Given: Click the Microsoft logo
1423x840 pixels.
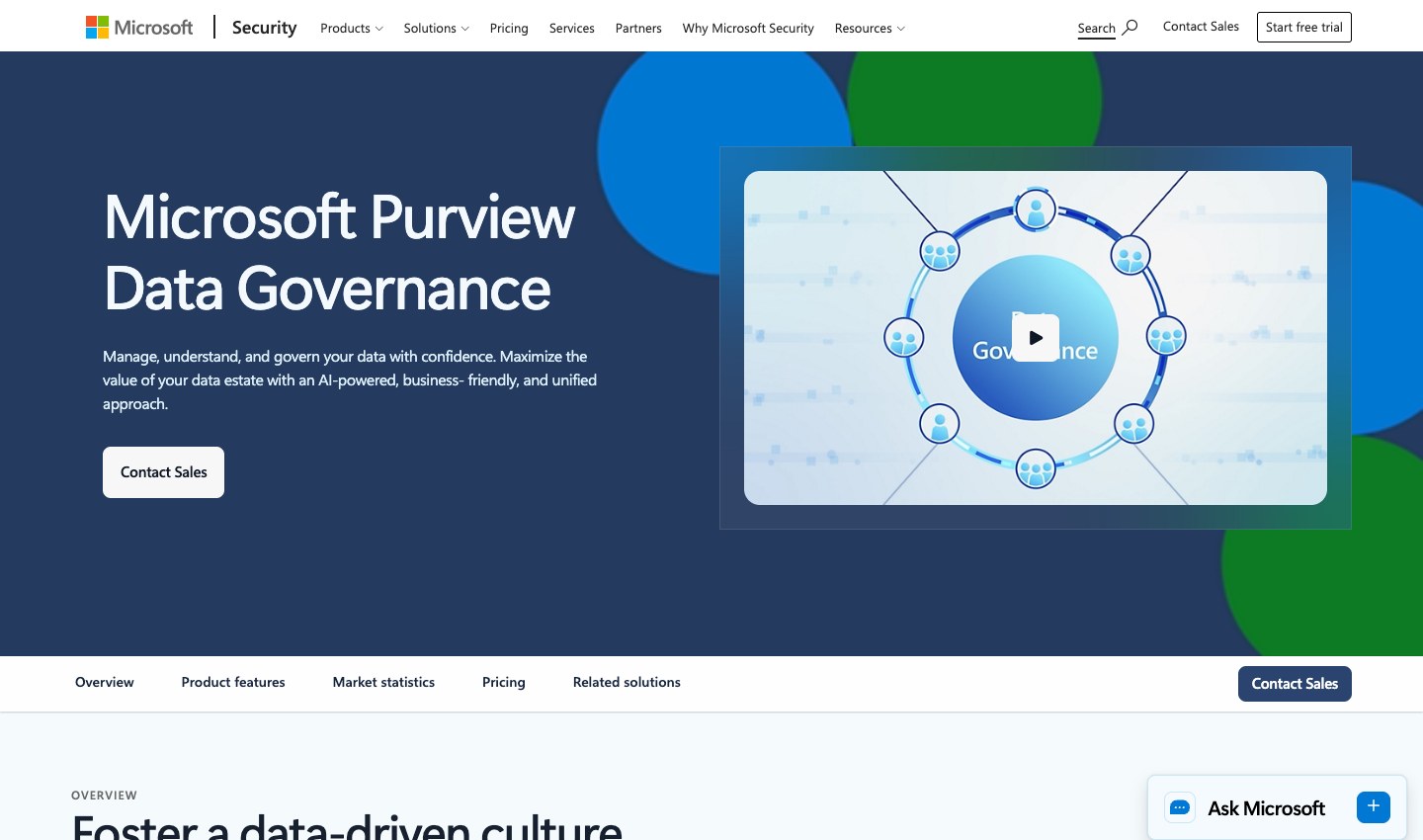Looking at the screenshot, I should point(139,28).
